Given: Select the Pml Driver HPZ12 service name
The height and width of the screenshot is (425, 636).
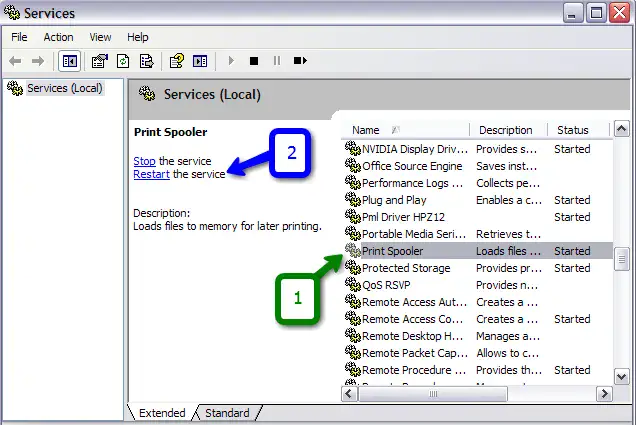Looking at the screenshot, I should pos(403,217).
